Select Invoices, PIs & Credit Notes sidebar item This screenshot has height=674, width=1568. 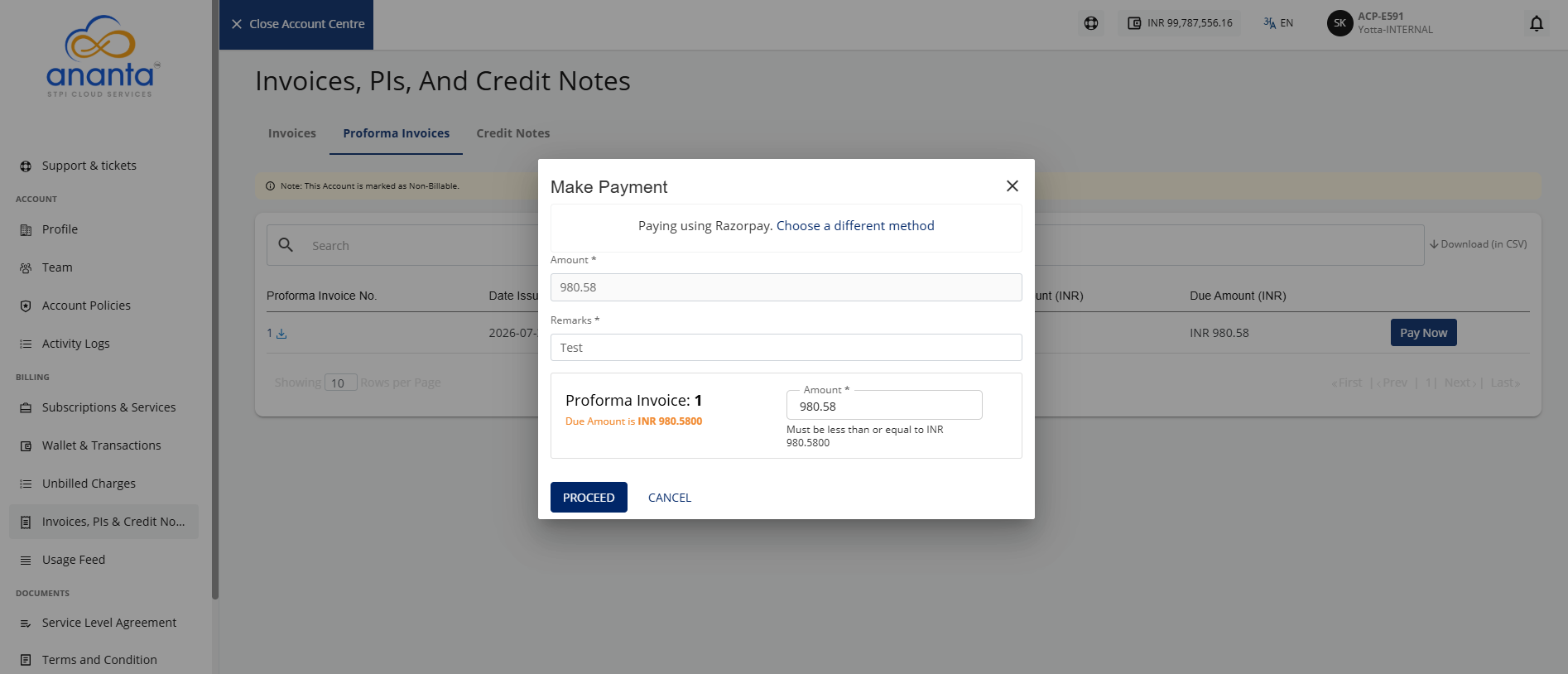click(x=104, y=522)
